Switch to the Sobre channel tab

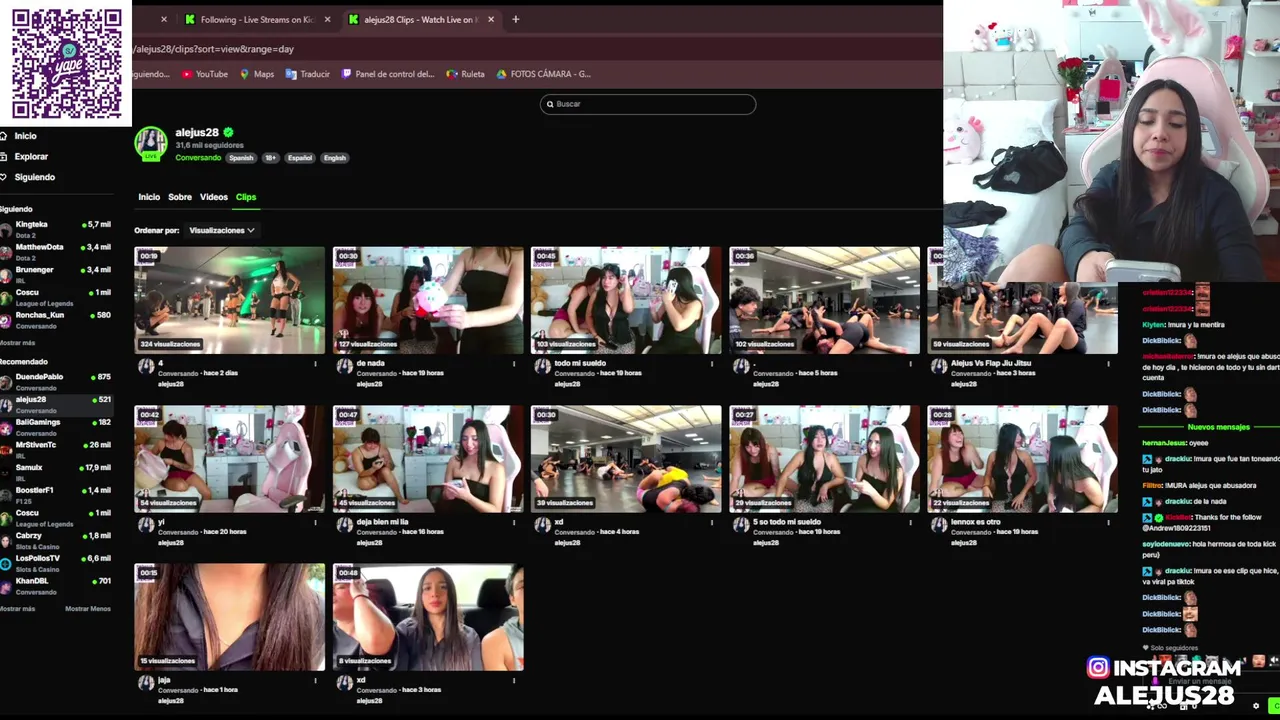point(180,197)
